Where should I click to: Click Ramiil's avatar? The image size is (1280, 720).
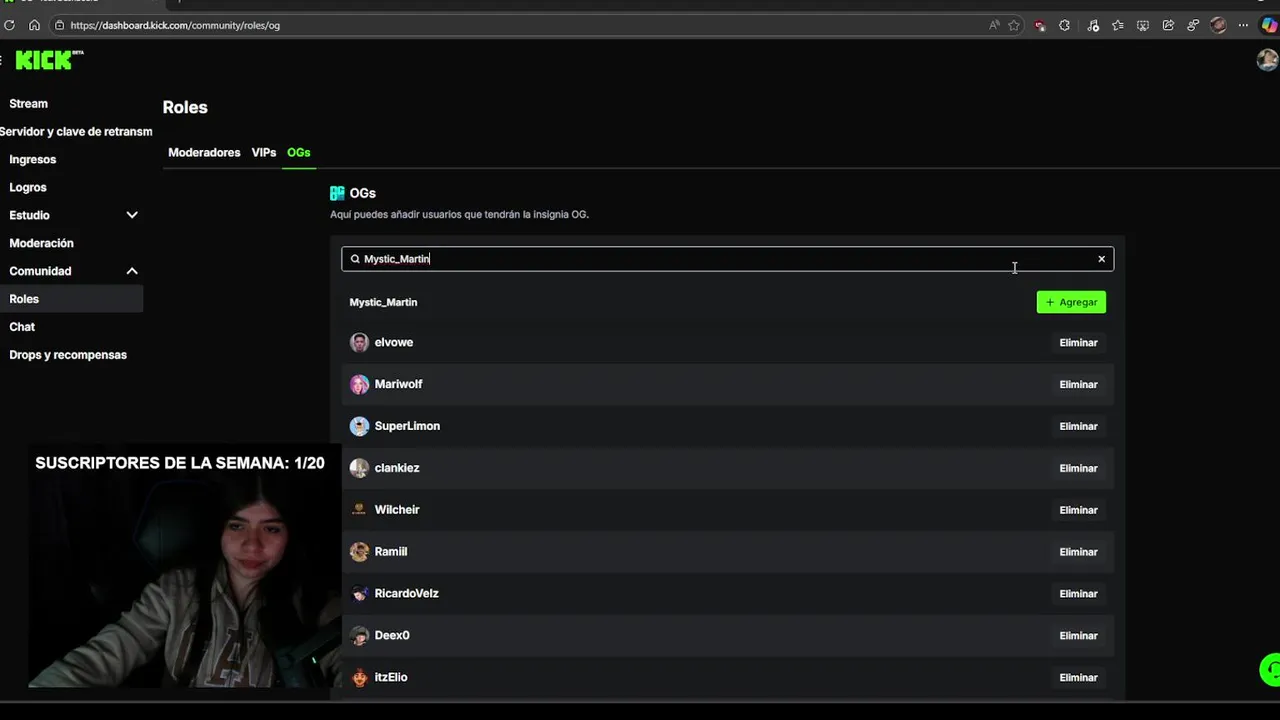359,552
